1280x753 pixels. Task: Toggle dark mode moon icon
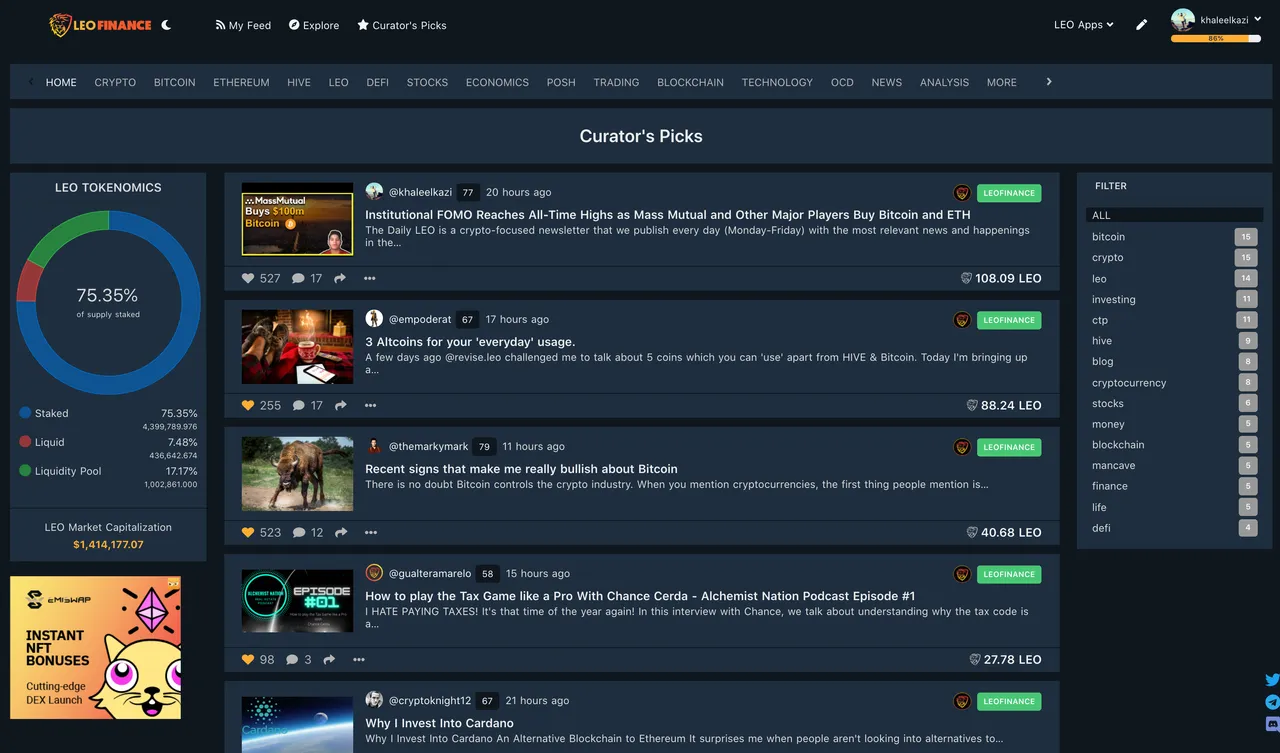pyautogui.click(x=166, y=25)
